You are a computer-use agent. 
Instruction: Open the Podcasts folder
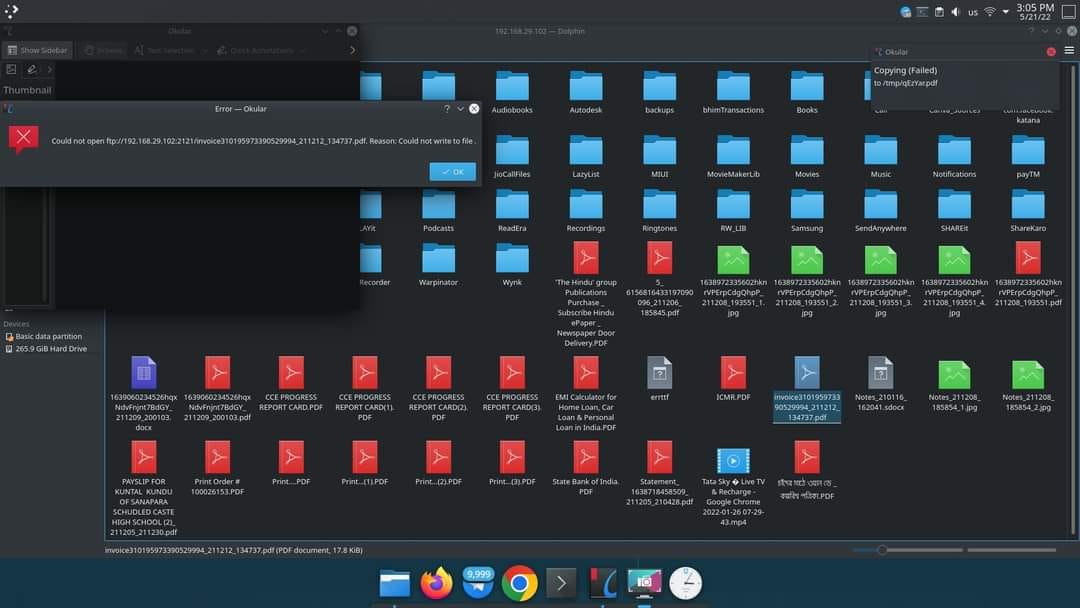[438, 211]
